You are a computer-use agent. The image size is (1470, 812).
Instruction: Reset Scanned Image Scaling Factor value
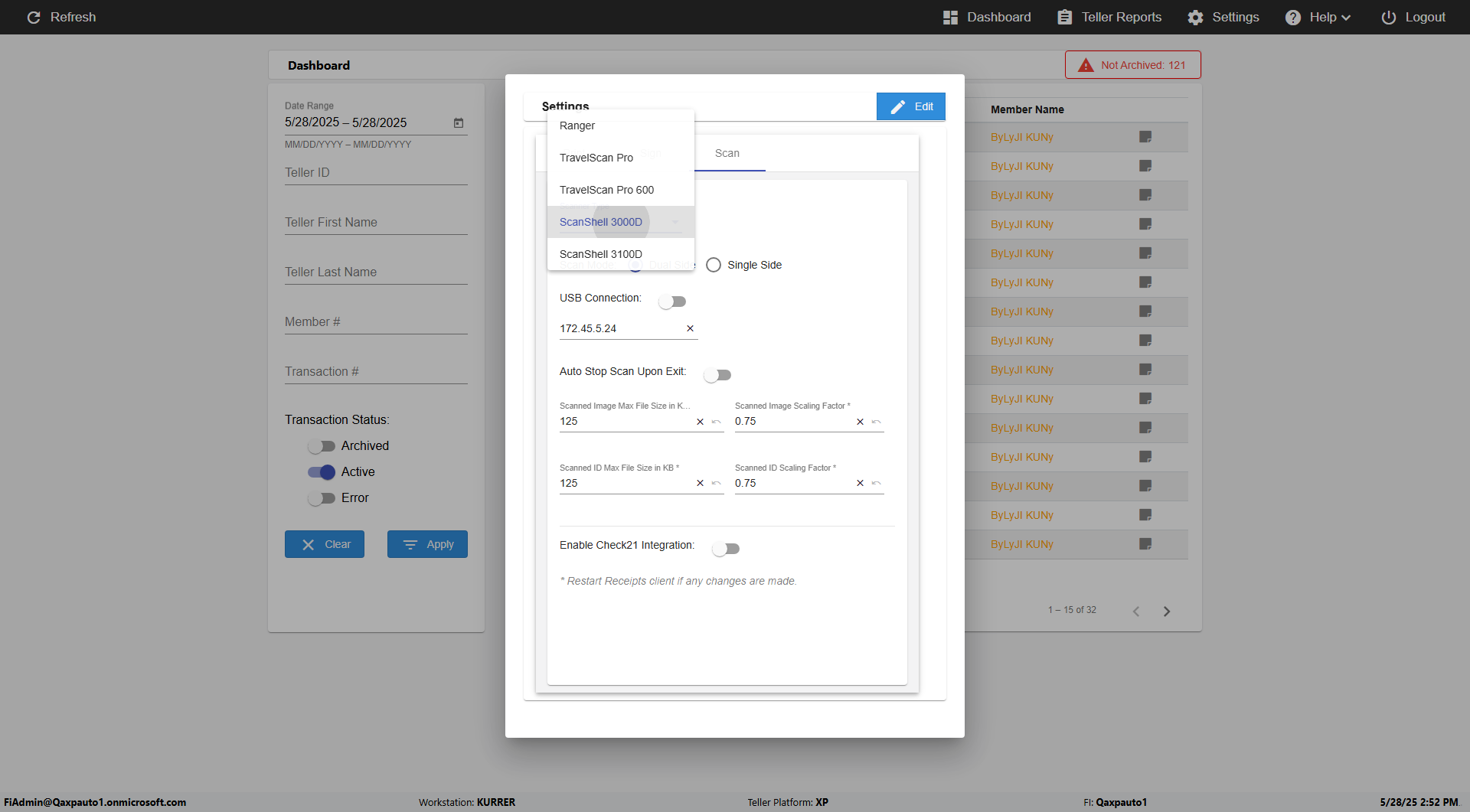coord(877,422)
